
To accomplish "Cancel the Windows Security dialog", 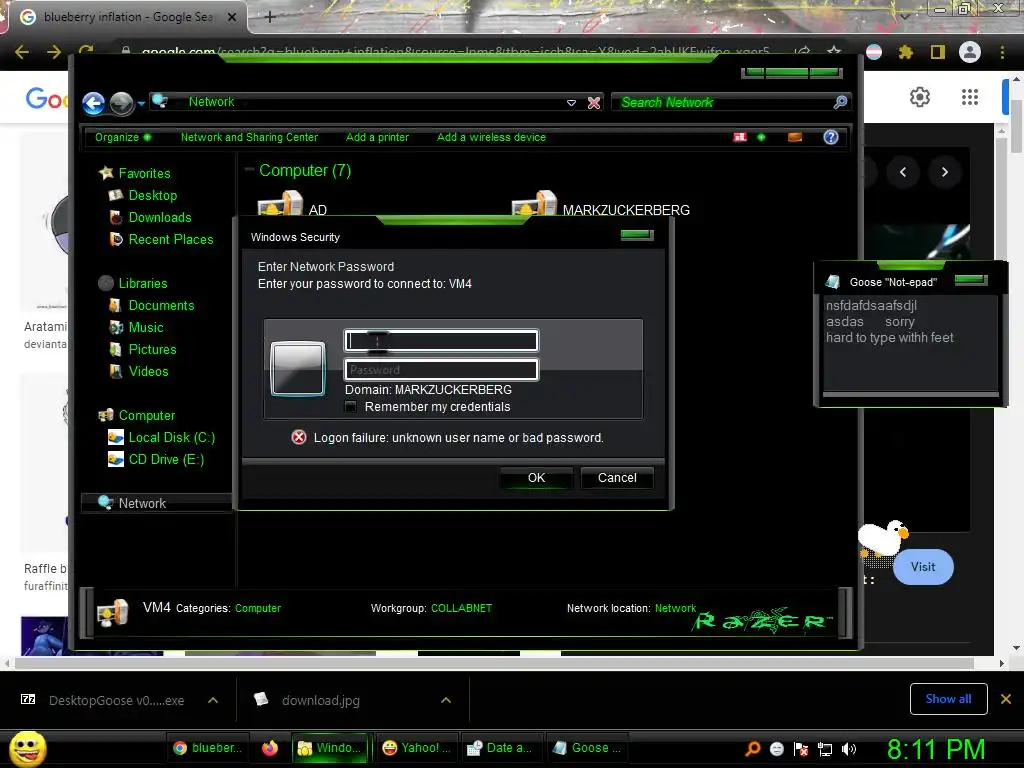I will (617, 478).
